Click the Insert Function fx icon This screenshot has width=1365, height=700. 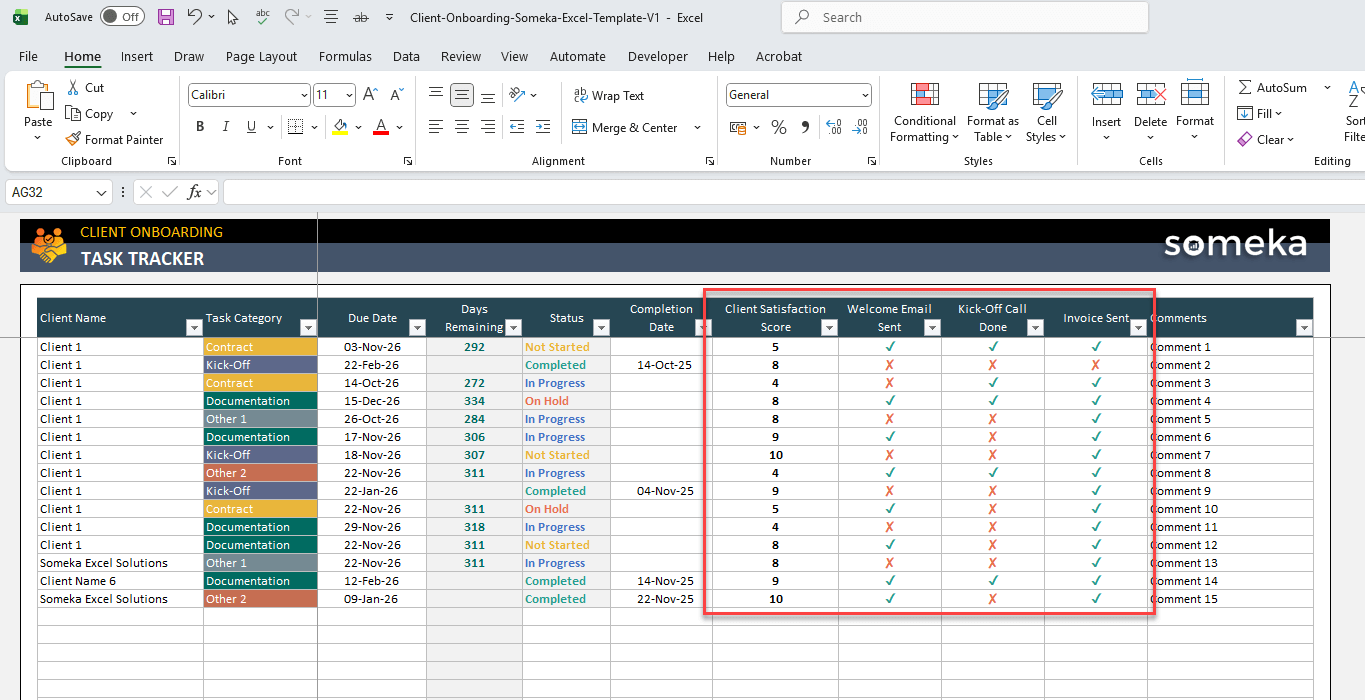tap(195, 192)
